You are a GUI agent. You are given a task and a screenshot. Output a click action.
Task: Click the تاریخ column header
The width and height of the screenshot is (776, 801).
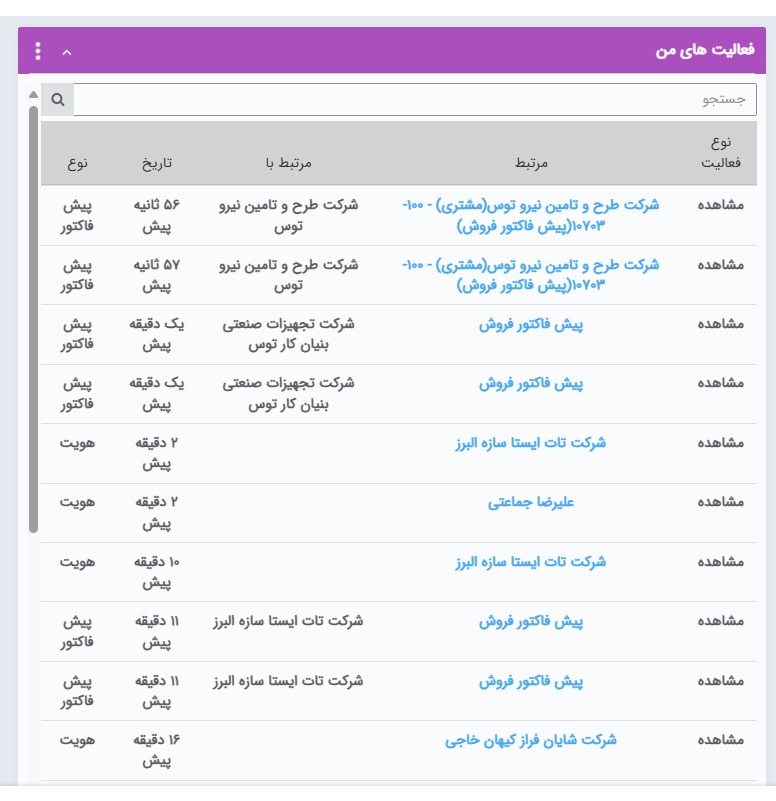(157, 163)
